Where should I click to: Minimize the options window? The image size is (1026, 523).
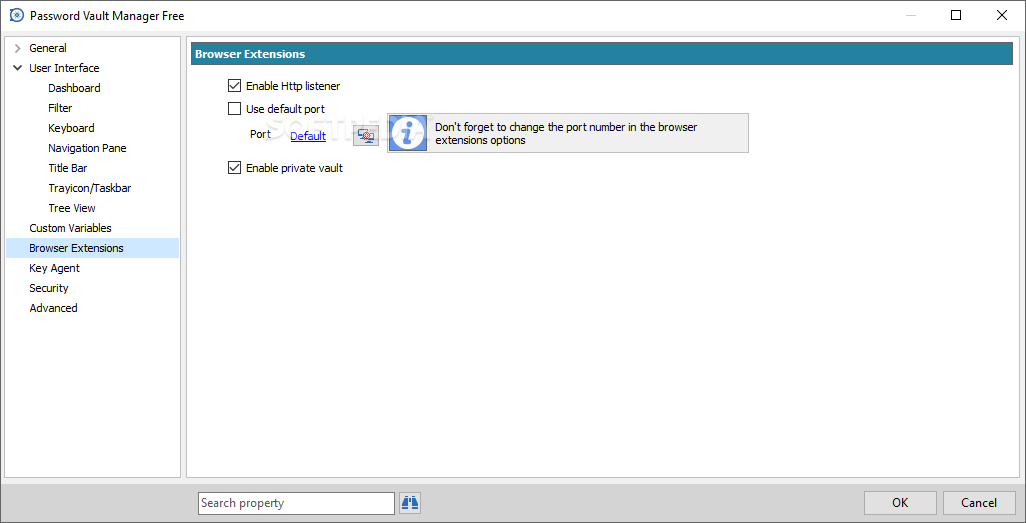(x=910, y=15)
